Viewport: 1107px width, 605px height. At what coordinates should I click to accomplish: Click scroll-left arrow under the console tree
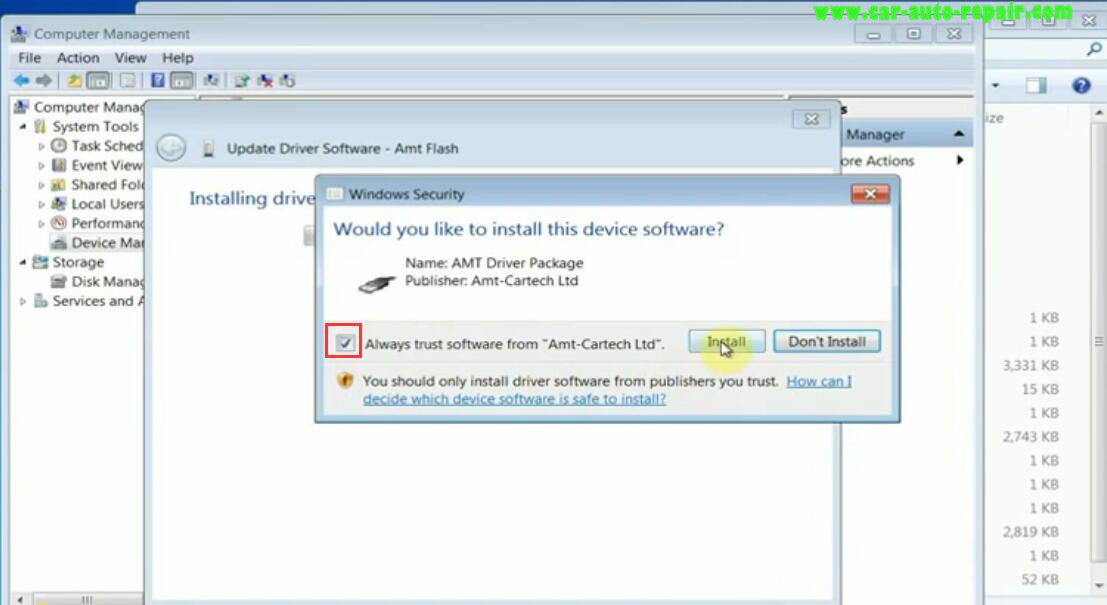pyautogui.click(x=20, y=599)
